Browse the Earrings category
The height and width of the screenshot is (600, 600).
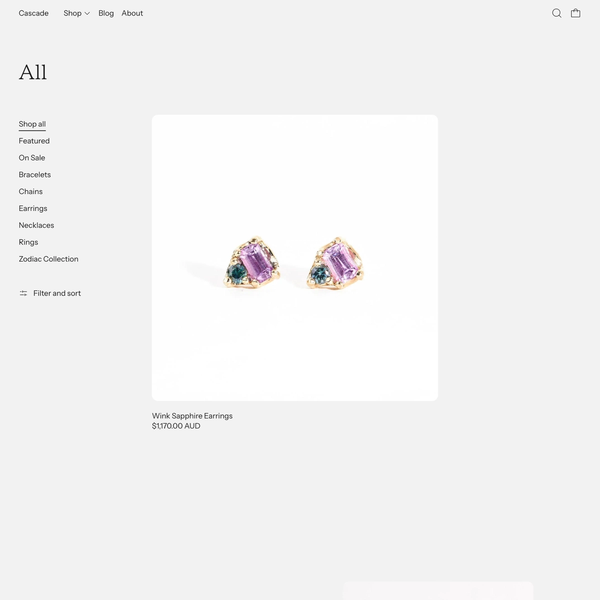(x=33, y=208)
